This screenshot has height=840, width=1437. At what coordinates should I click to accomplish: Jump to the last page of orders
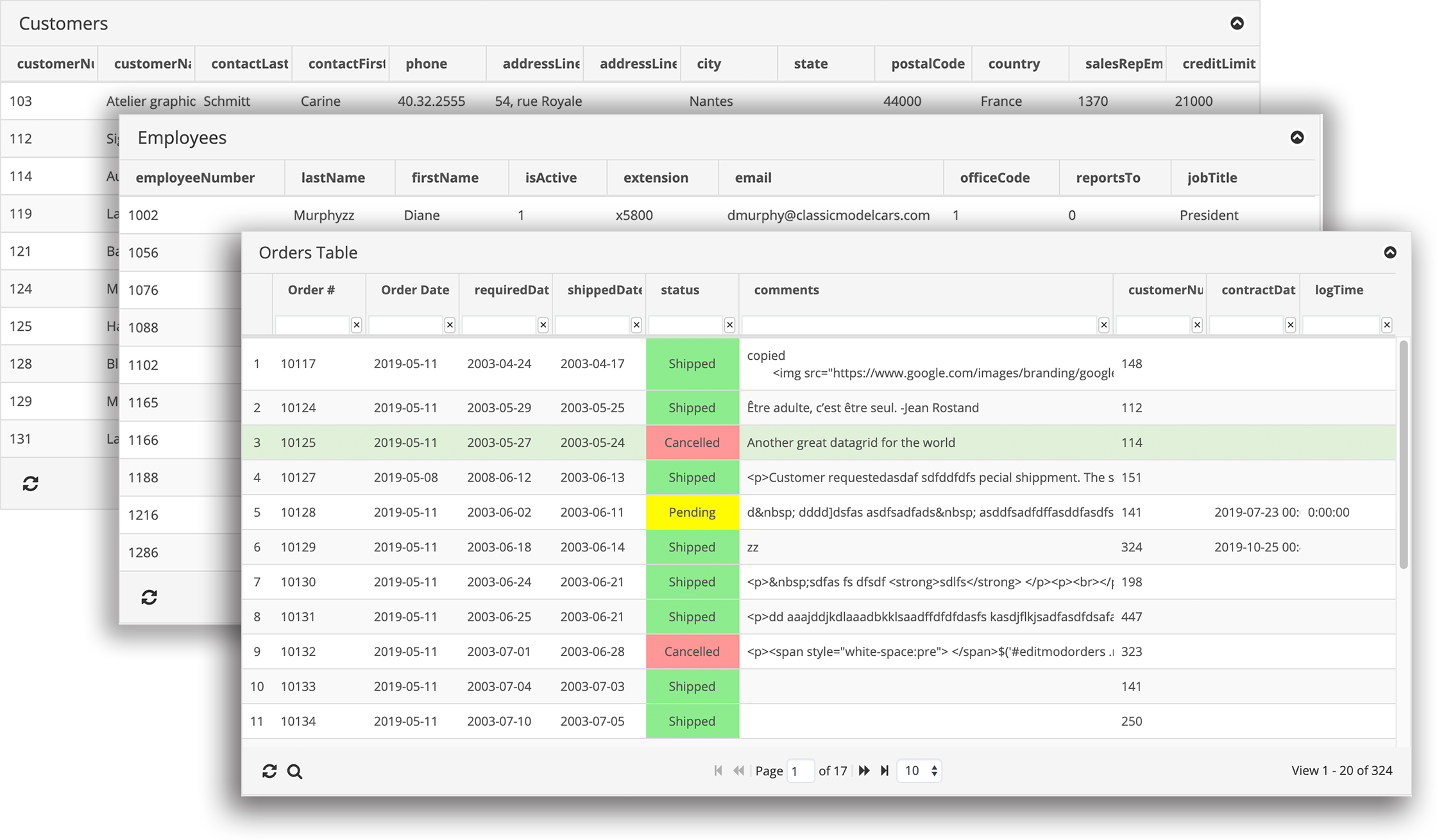tap(885, 770)
